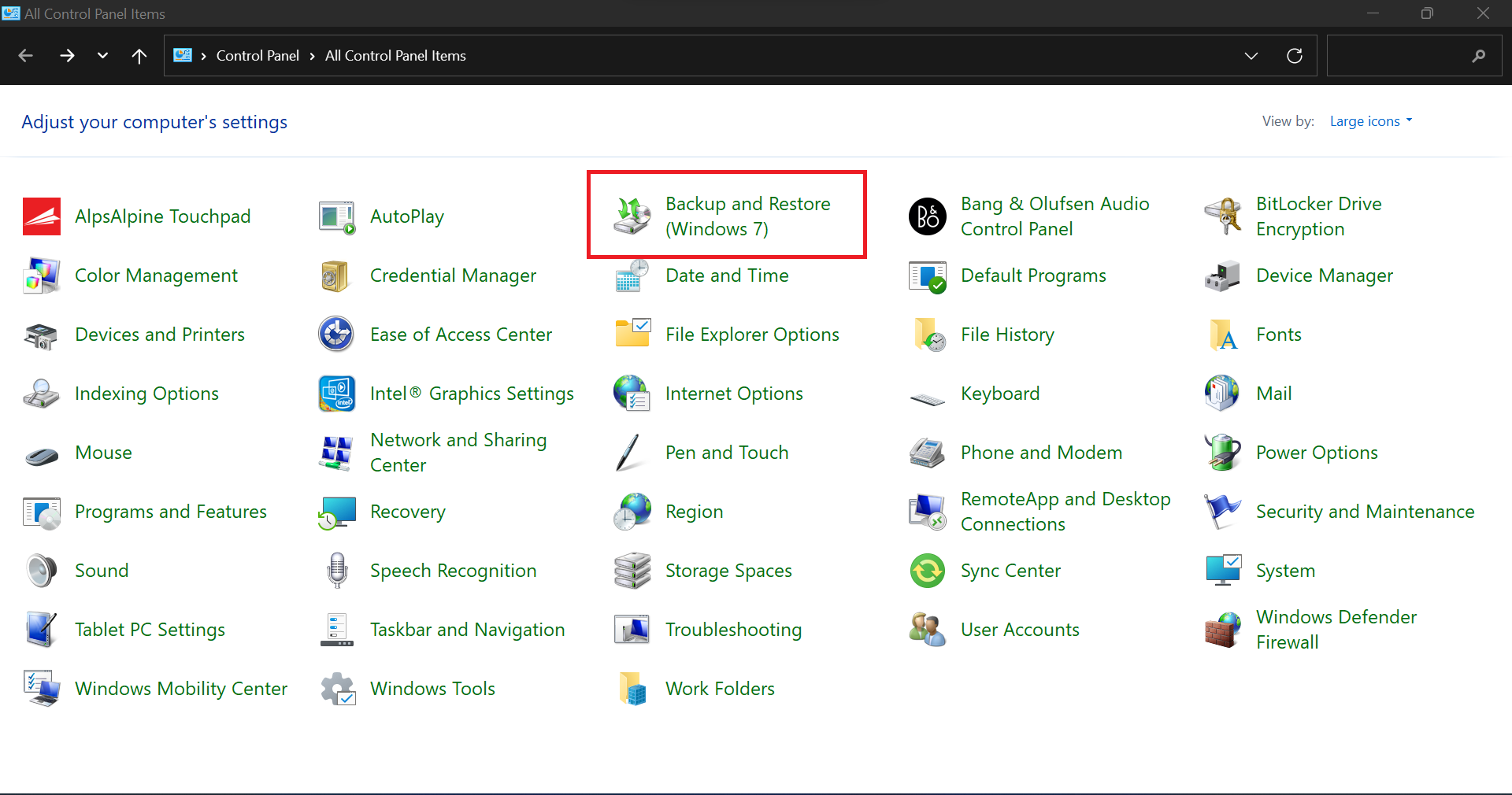
Task: Go back using the Back arrow
Action: pyautogui.click(x=25, y=56)
